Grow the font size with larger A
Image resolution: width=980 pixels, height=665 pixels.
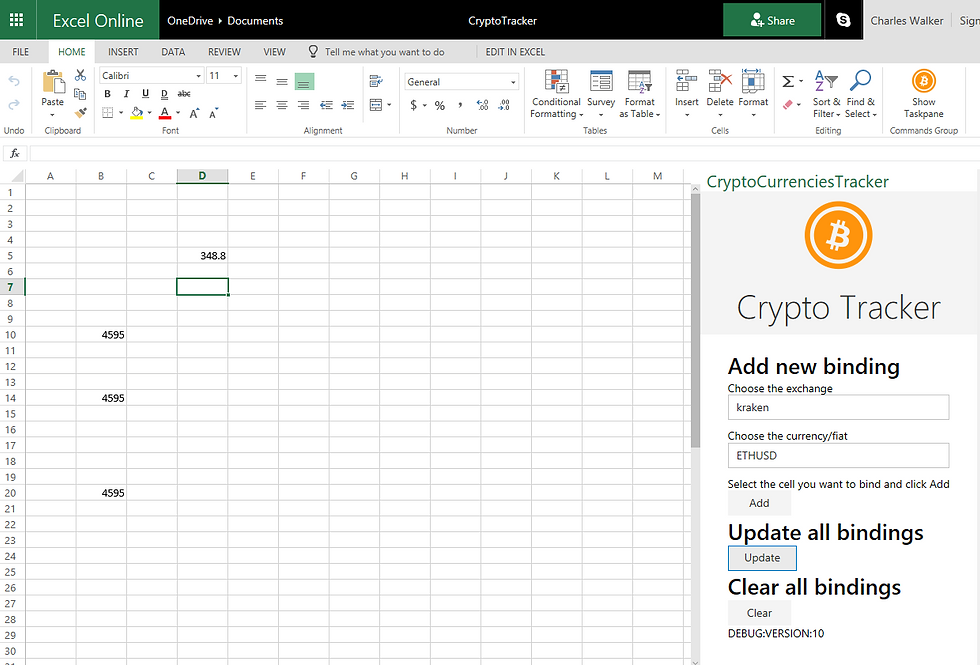pyautogui.click(x=194, y=113)
